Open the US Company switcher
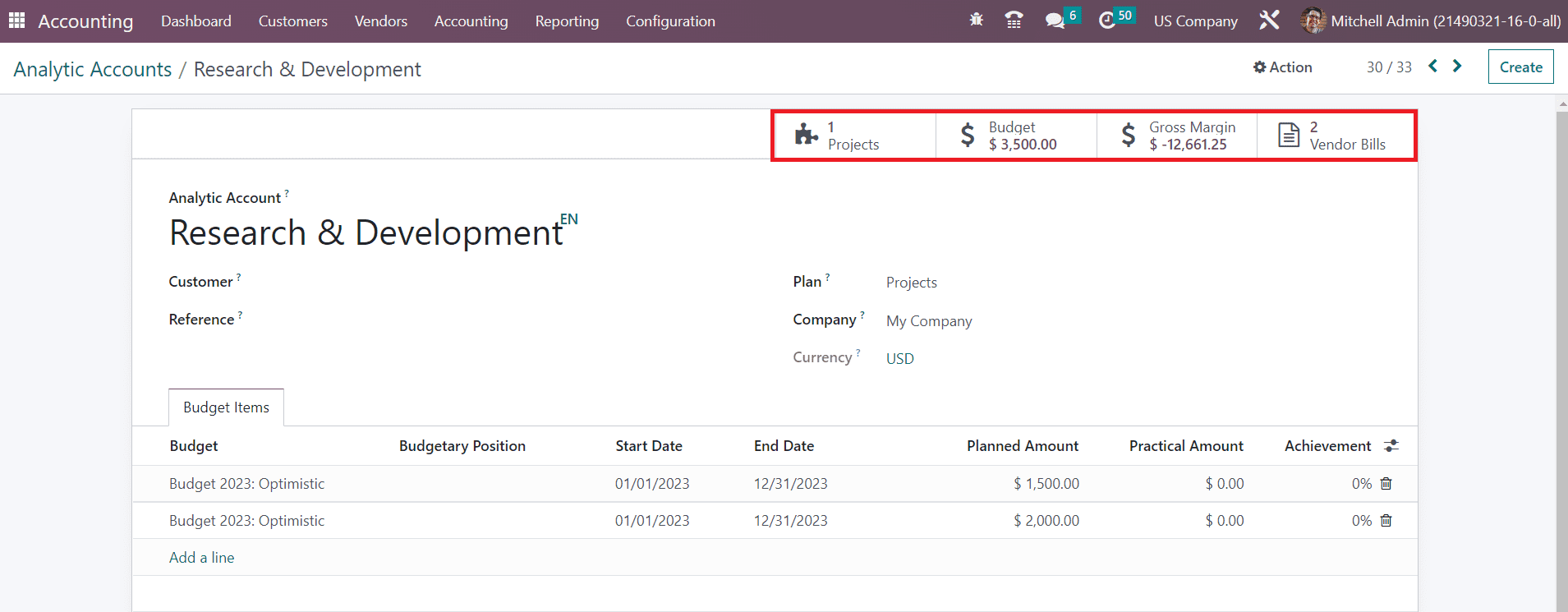 point(1195,21)
